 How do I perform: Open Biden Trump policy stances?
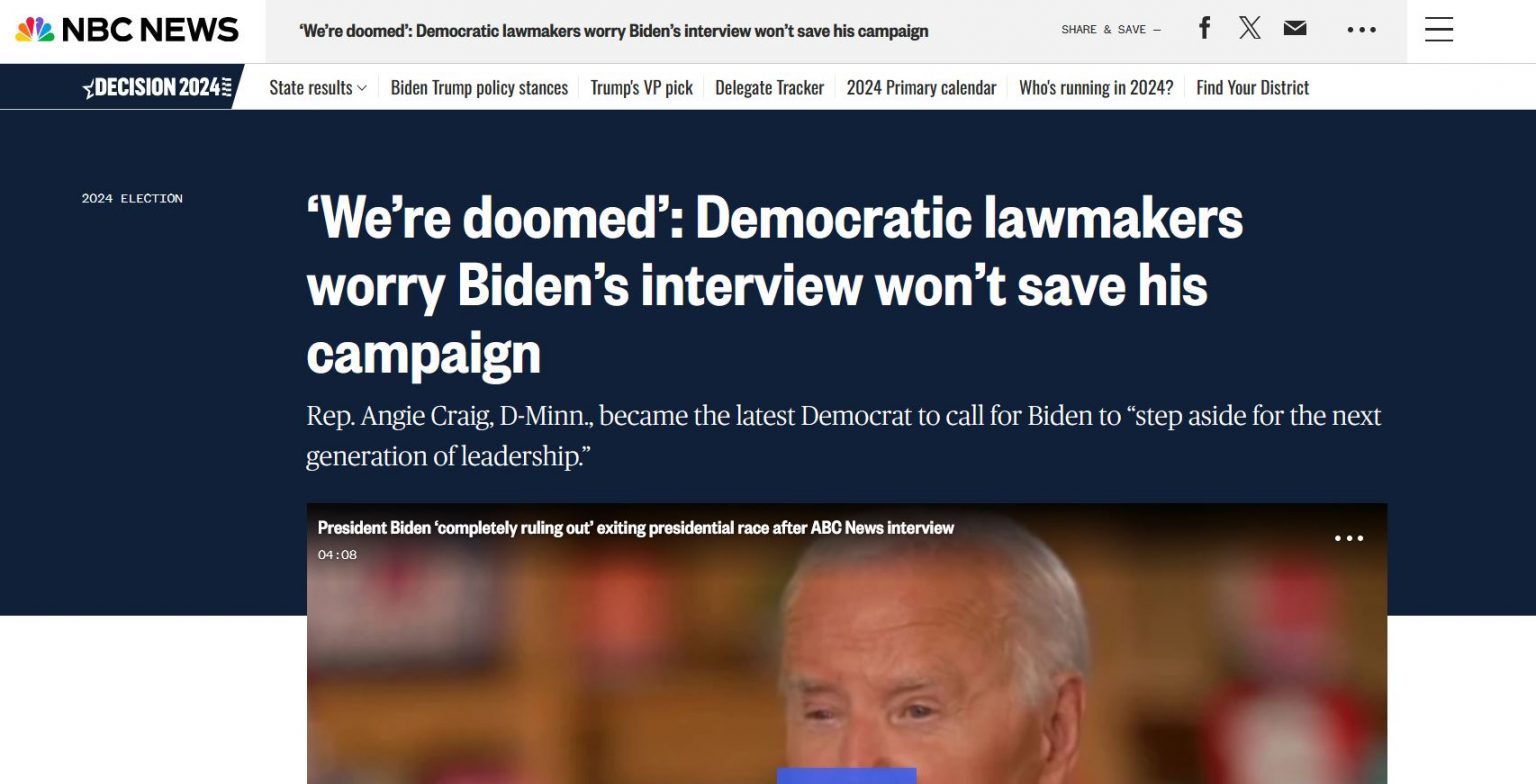pos(479,88)
